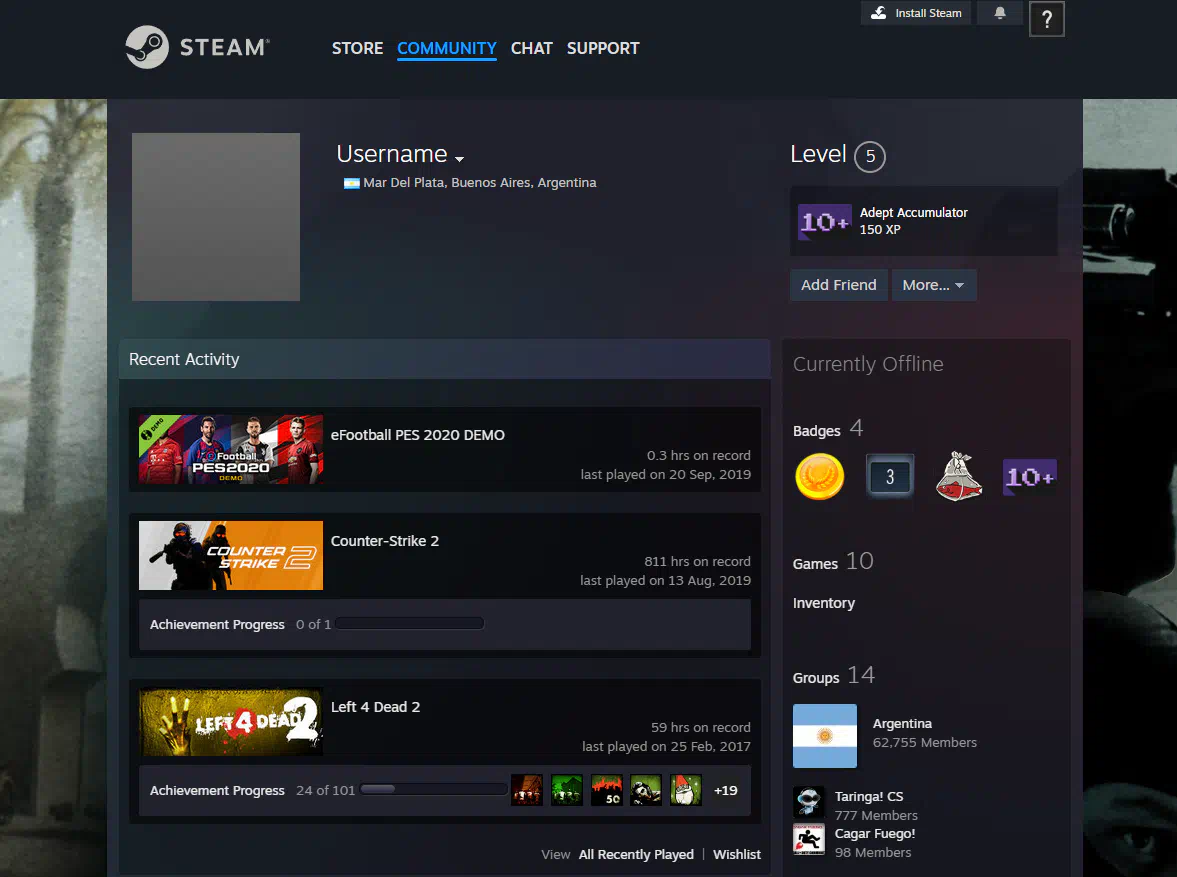
Task: Click the first Left 4 Dead 2 achievement icon
Action: pyautogui.click(x=527, y=790)
